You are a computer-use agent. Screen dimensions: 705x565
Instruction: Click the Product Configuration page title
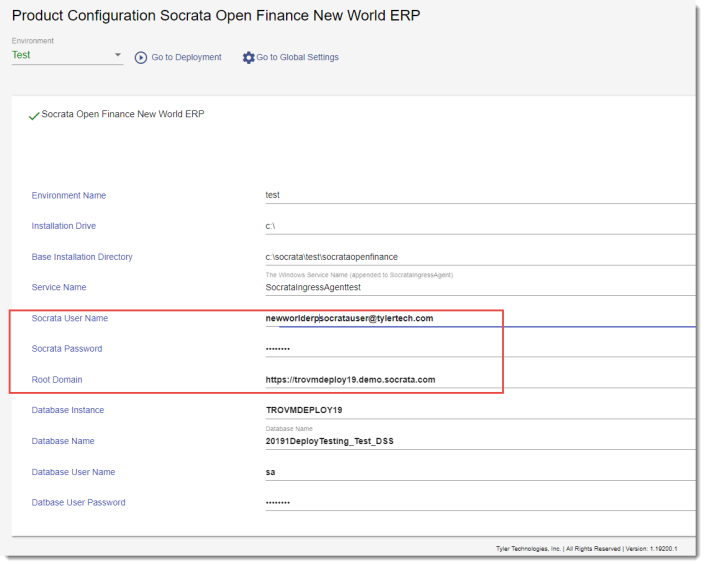(216, 16)
